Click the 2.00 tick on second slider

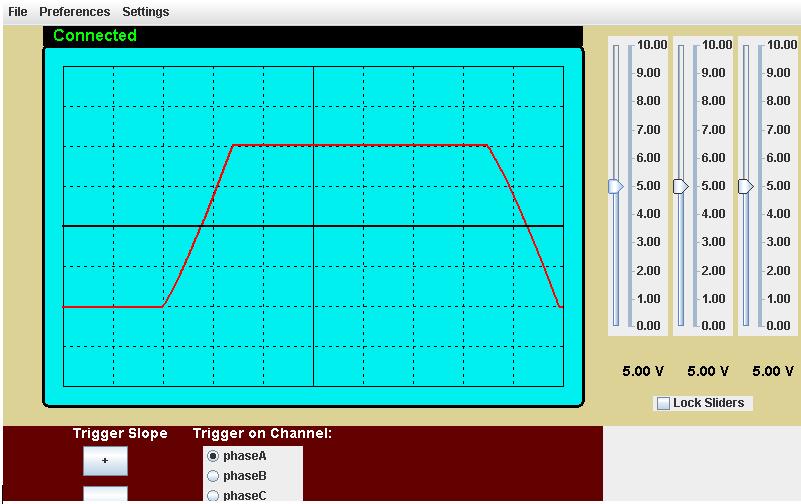pyautogui.click(x=714, y=271)
